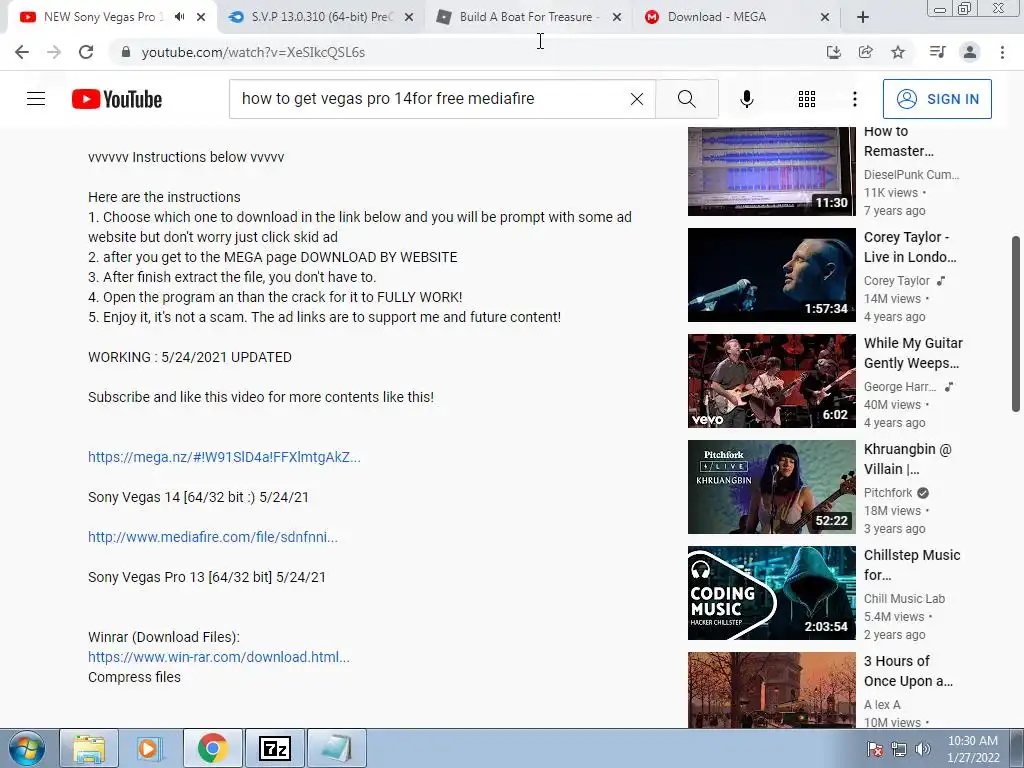This screenshot has height=768, width=1024.
Task: Open the notepad-like app on the taskbar
Action: tap(336, 748)
